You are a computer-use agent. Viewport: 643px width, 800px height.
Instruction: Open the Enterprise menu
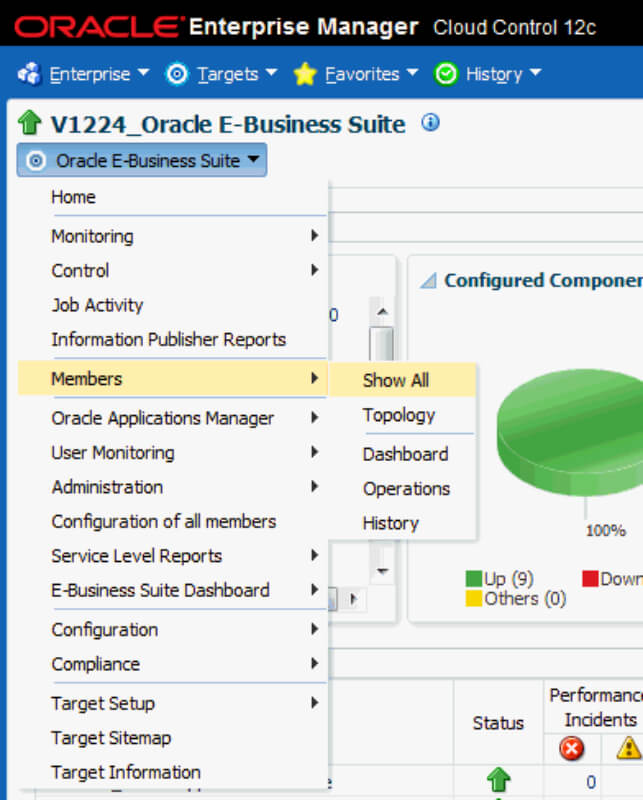(99, 74)
